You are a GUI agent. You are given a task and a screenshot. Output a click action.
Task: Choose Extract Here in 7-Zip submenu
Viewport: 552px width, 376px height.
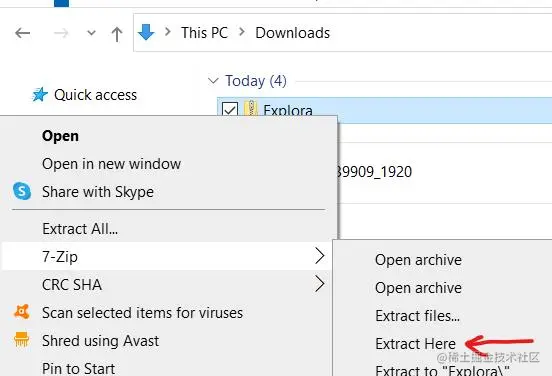[x=415, y=344]
